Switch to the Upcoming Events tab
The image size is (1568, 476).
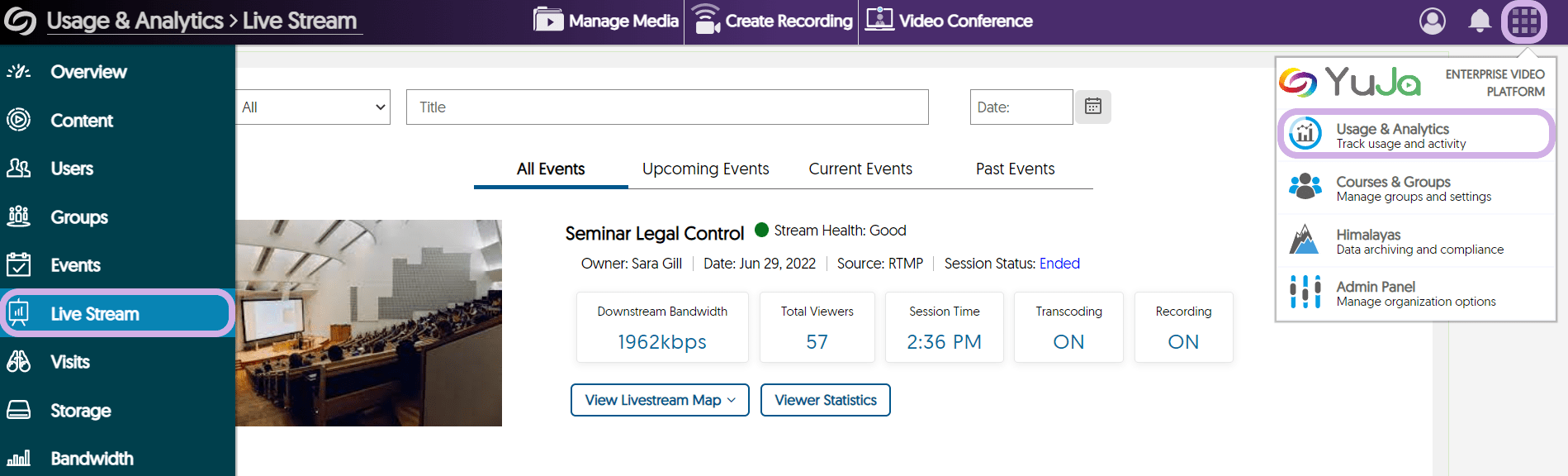point(705,169)
